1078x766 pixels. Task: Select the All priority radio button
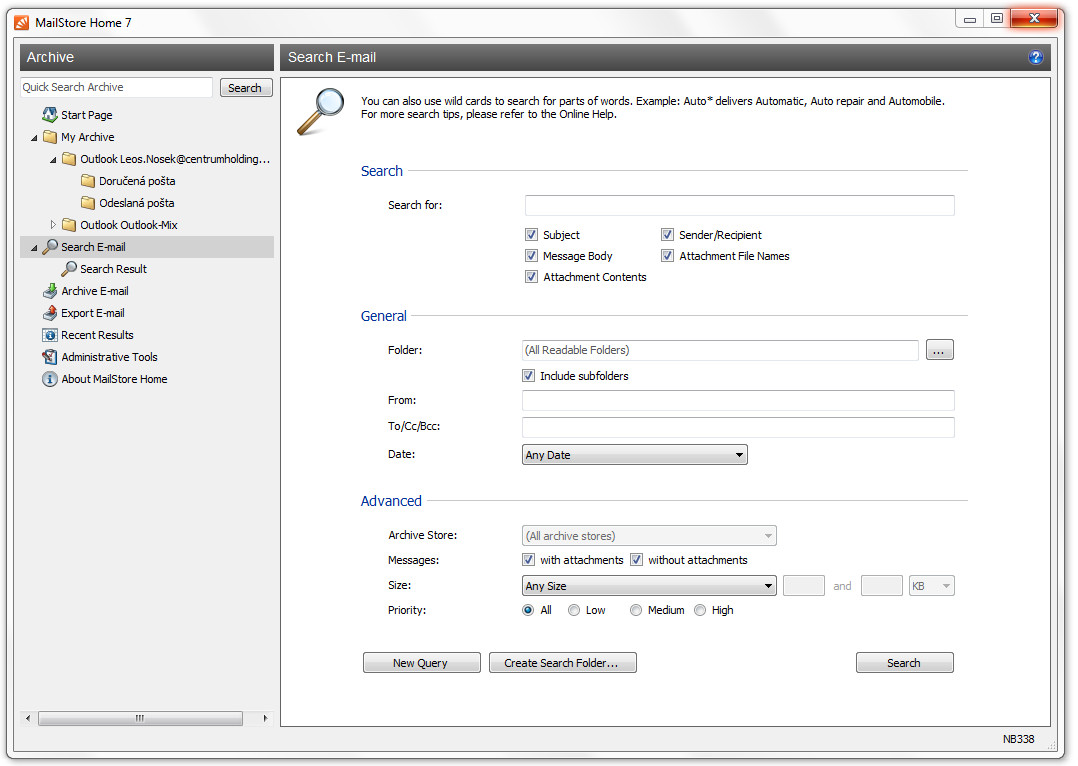coord(528,610)
